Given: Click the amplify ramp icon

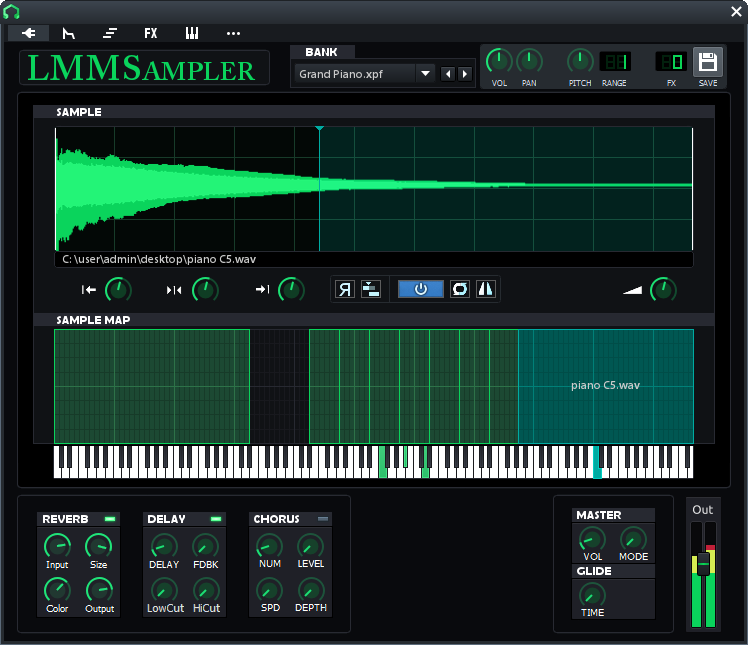Looking at the screenshot, I should [x=633, y=290].
